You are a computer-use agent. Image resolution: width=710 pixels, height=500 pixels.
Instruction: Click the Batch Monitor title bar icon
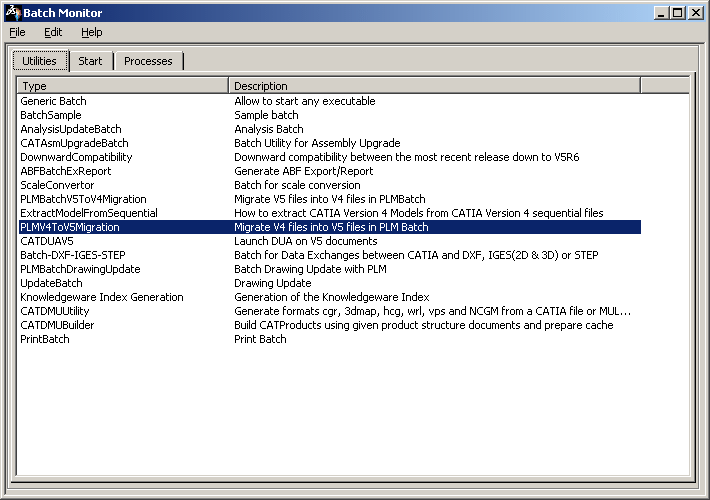pos(12,13)
